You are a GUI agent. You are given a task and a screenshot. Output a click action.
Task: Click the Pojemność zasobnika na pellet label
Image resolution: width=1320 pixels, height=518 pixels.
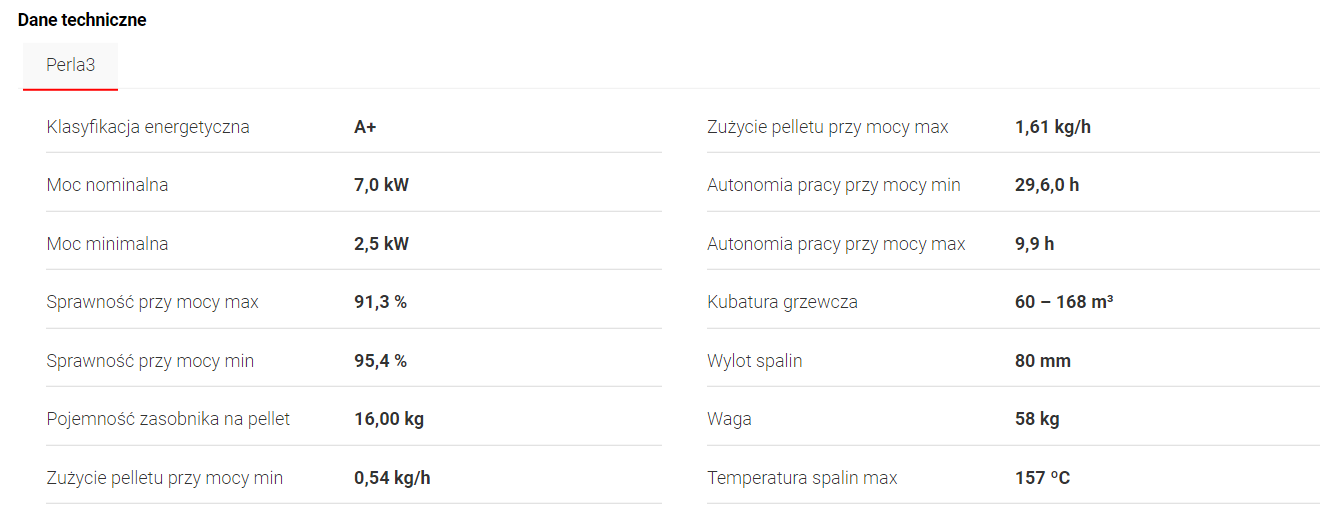coord(168,419)
